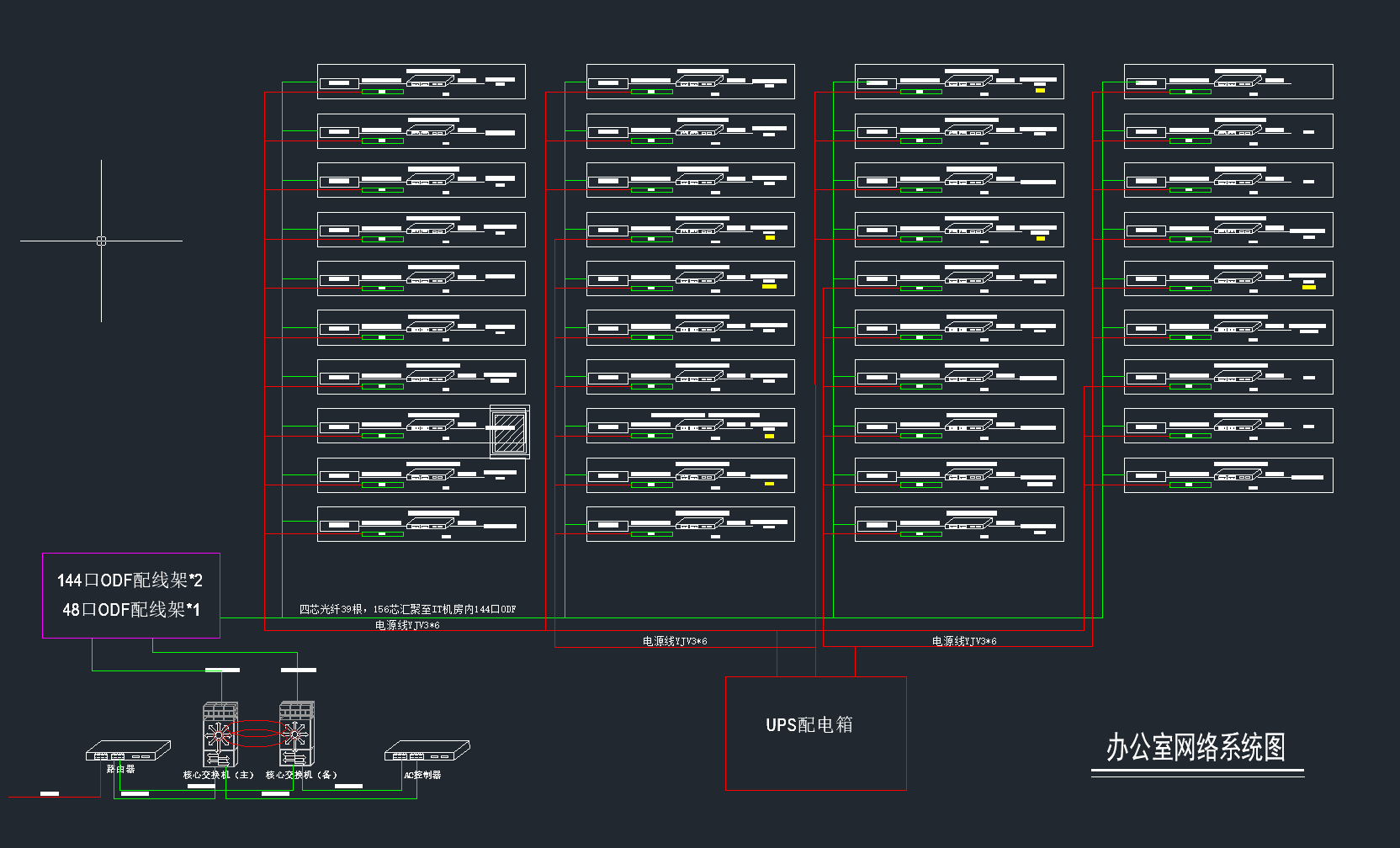
Task: Click the 办公室网络系统图 drawing title
Action: 1196,747
